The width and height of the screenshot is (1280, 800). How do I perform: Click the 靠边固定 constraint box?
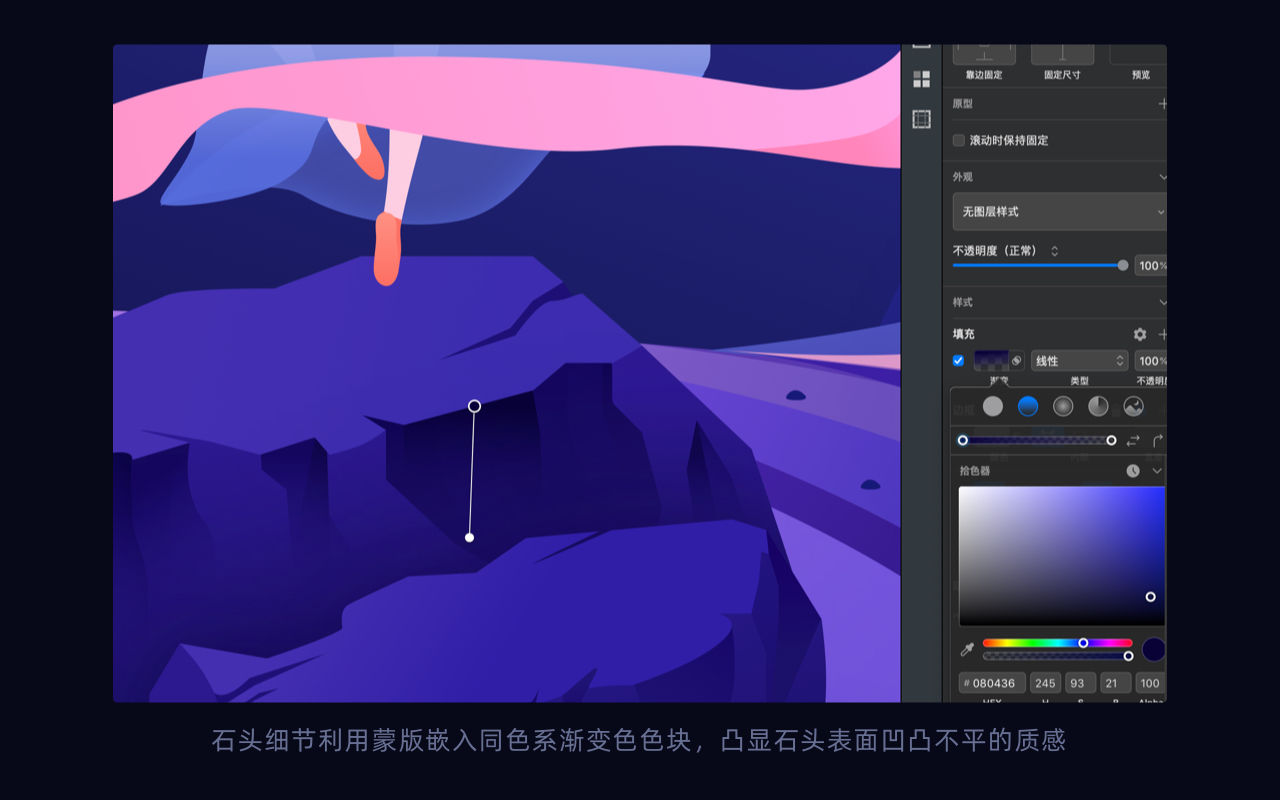(x=984, y=53)
